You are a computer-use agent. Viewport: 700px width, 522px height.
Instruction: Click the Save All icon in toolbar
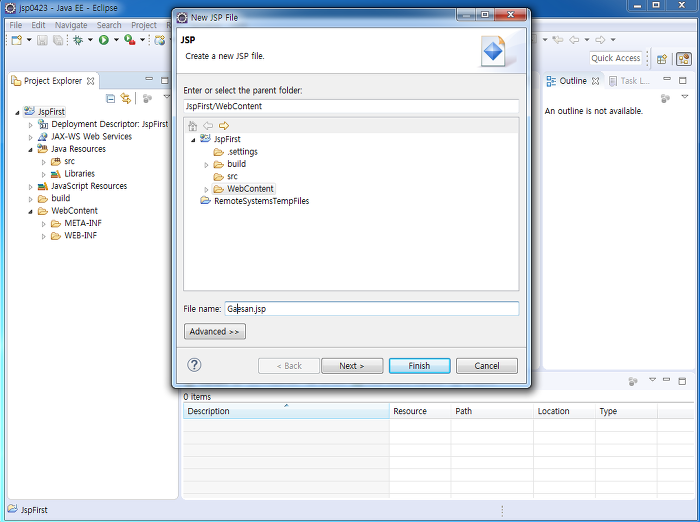point(58,40)
